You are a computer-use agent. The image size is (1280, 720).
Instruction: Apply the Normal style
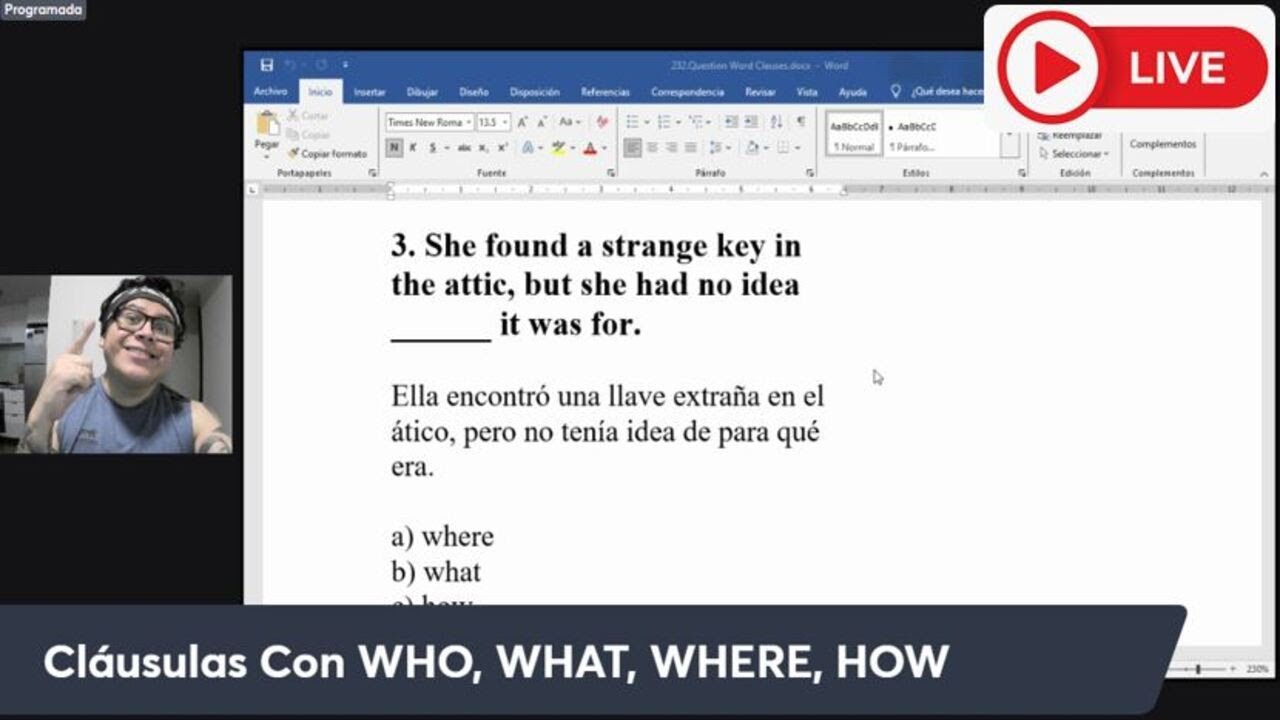click(854, 134)
